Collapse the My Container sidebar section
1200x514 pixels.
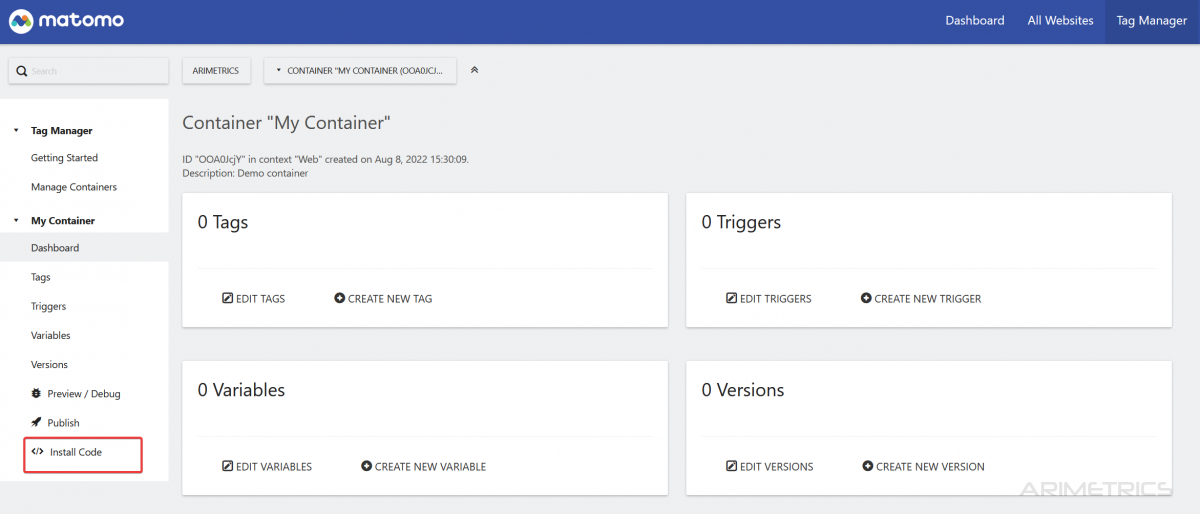coord(16,221)
